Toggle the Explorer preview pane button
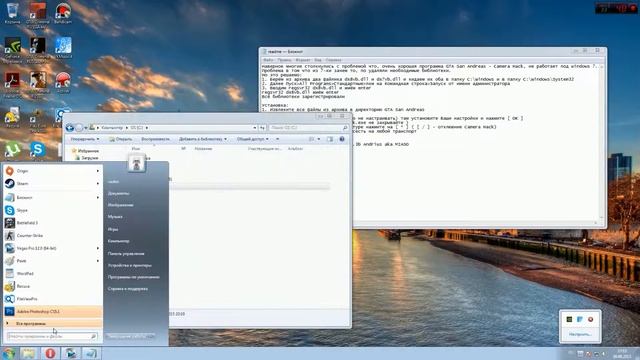This screenshot has height=360, width=640. tap(330, 139)
